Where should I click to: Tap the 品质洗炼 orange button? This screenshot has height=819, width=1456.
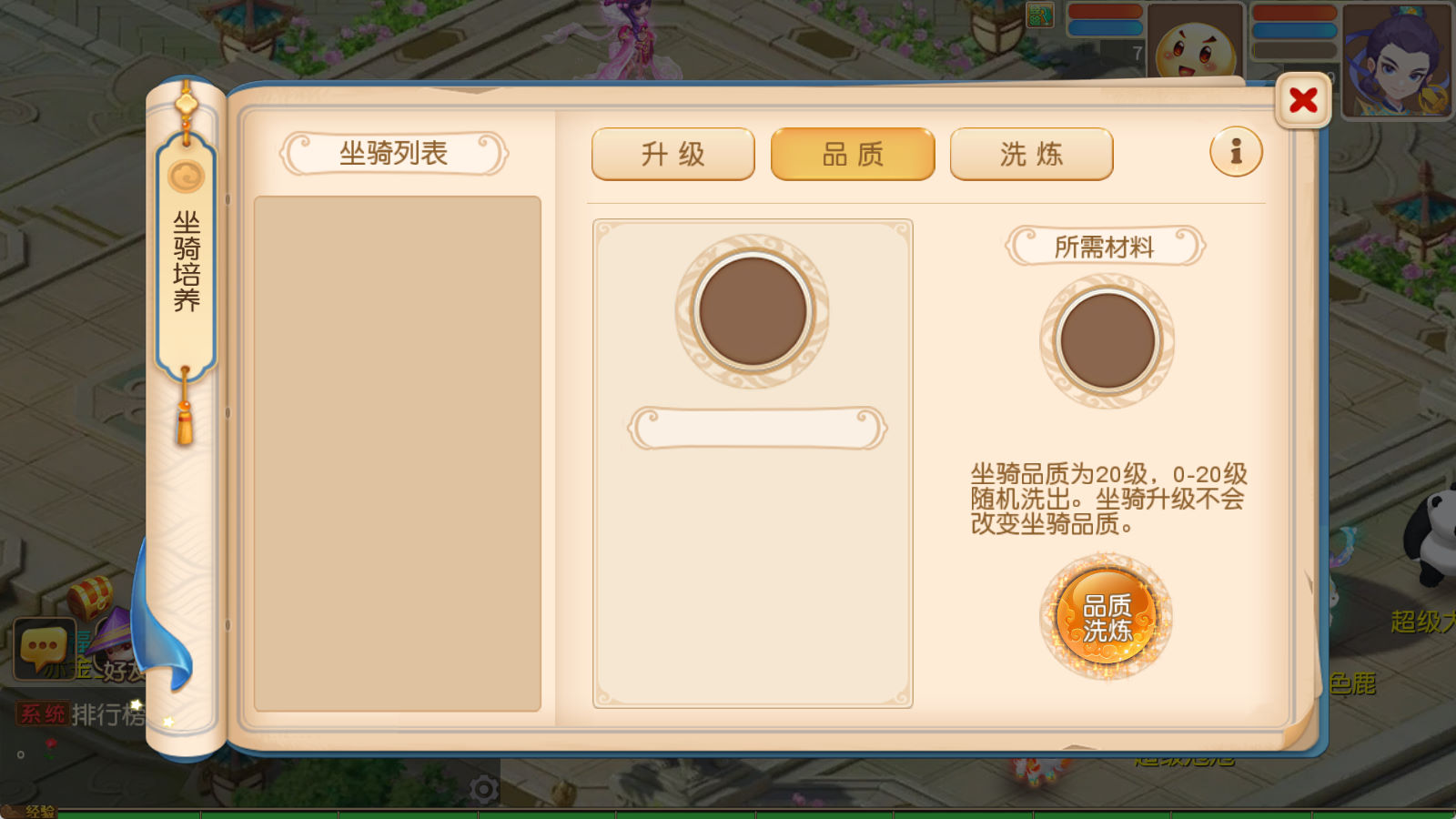pos(1107,618)
